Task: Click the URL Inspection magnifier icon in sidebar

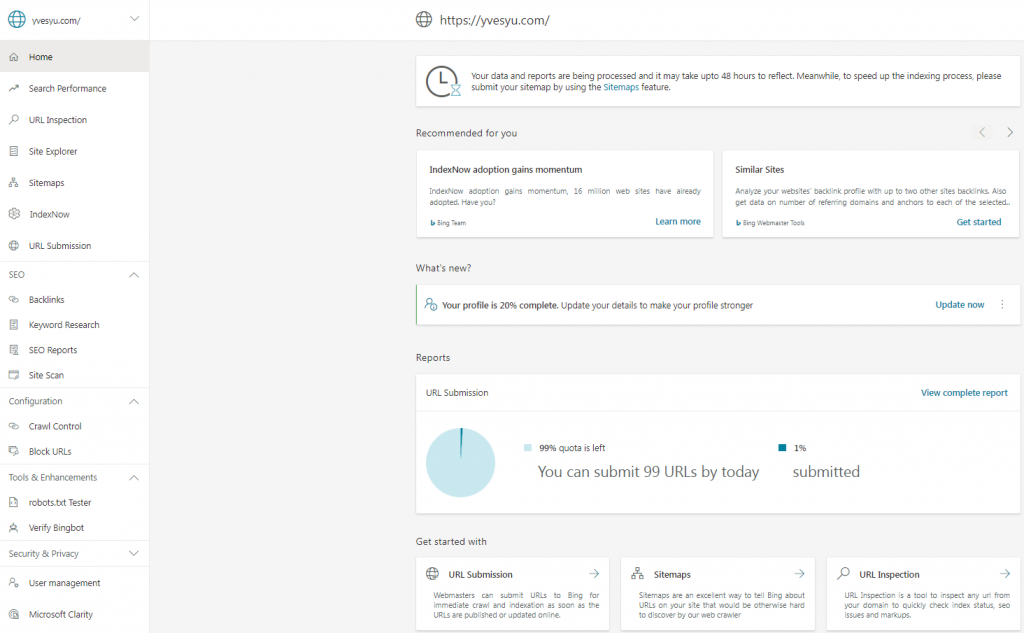Action: click(14, 120)
